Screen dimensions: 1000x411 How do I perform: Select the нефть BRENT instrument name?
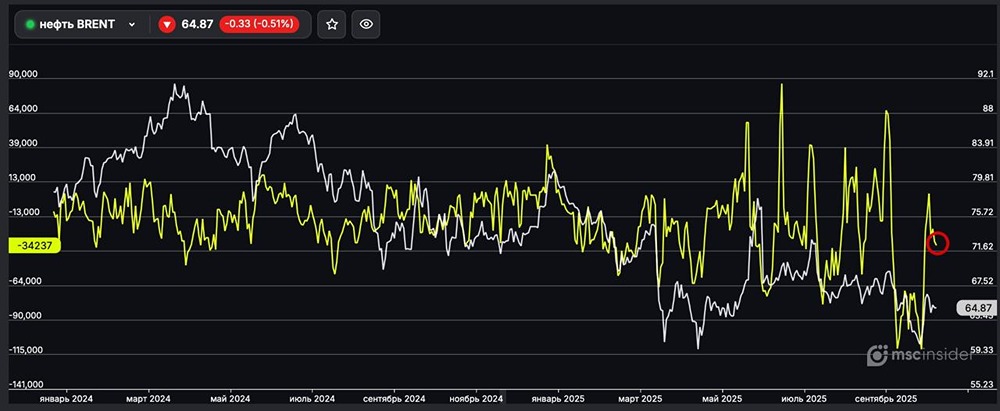coord(79,24)
